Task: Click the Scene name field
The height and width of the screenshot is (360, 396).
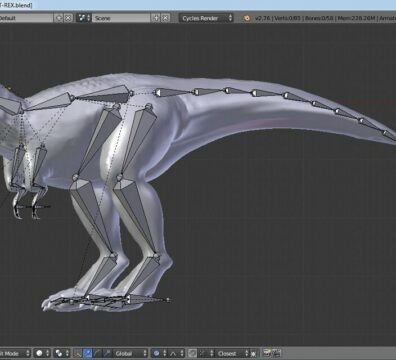Action: point(122,18)
